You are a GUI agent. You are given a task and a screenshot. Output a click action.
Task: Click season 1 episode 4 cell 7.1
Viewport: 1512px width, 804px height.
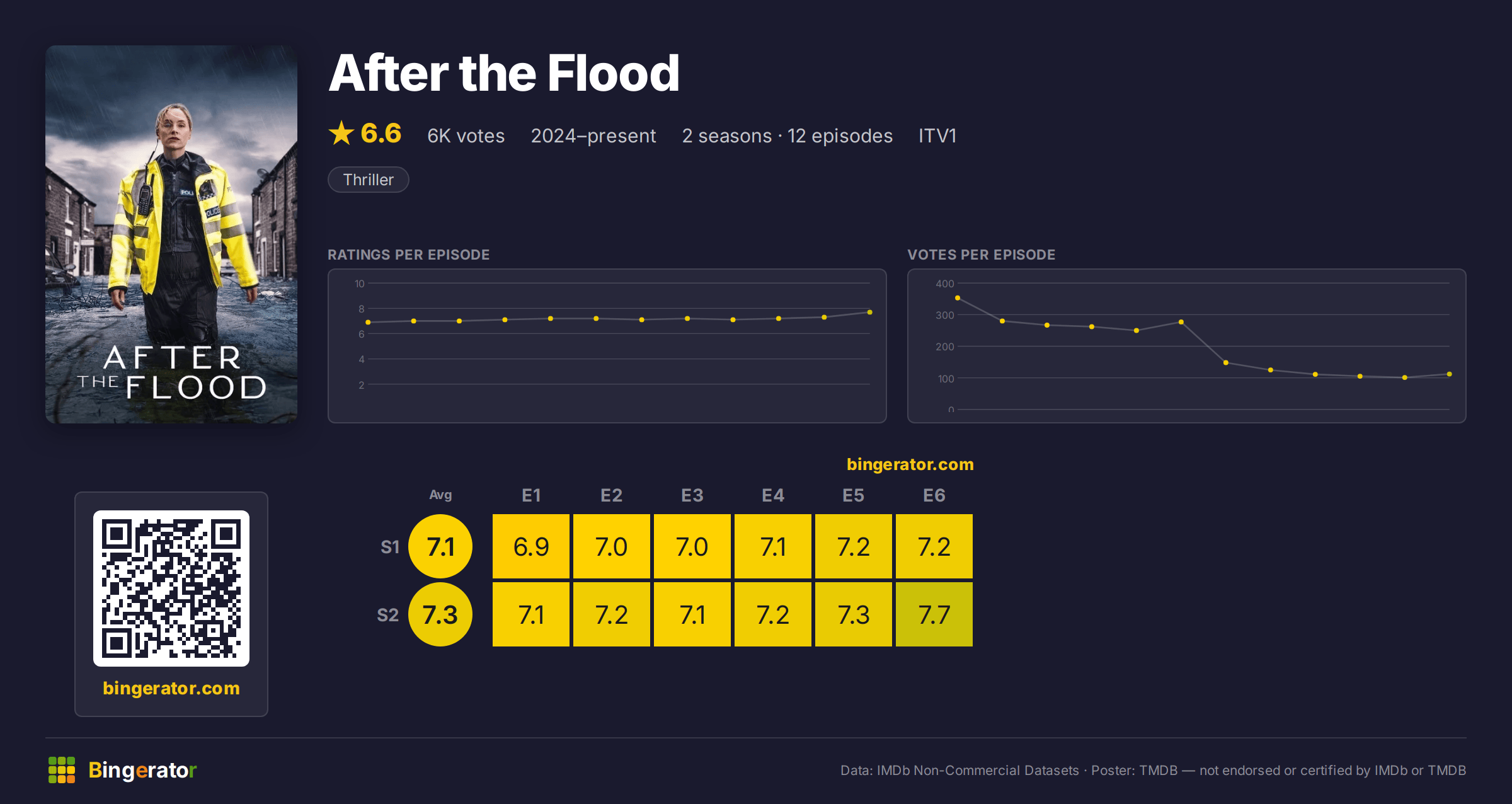(773, 546)
